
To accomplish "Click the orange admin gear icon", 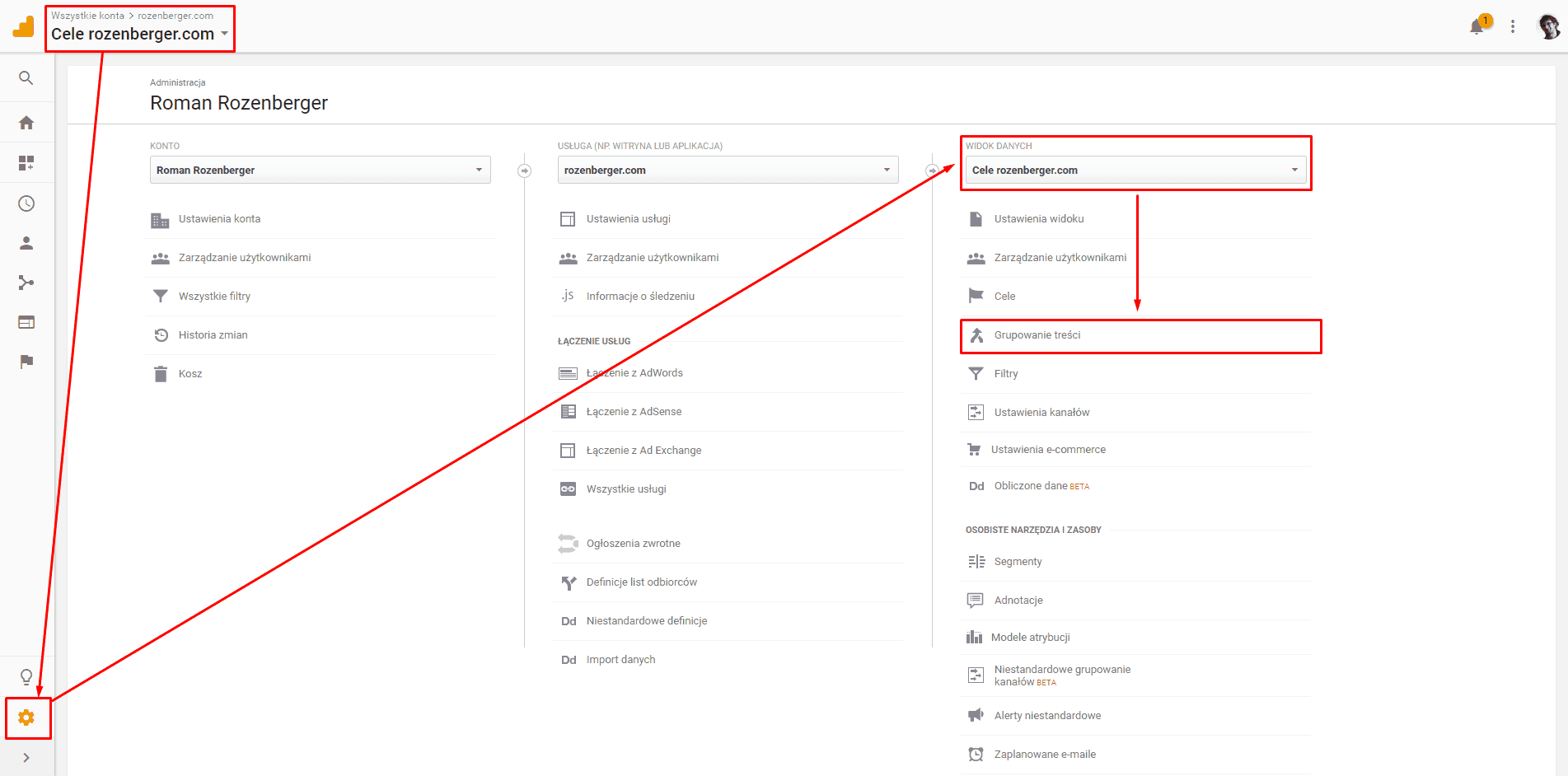I will pos(26,718).
